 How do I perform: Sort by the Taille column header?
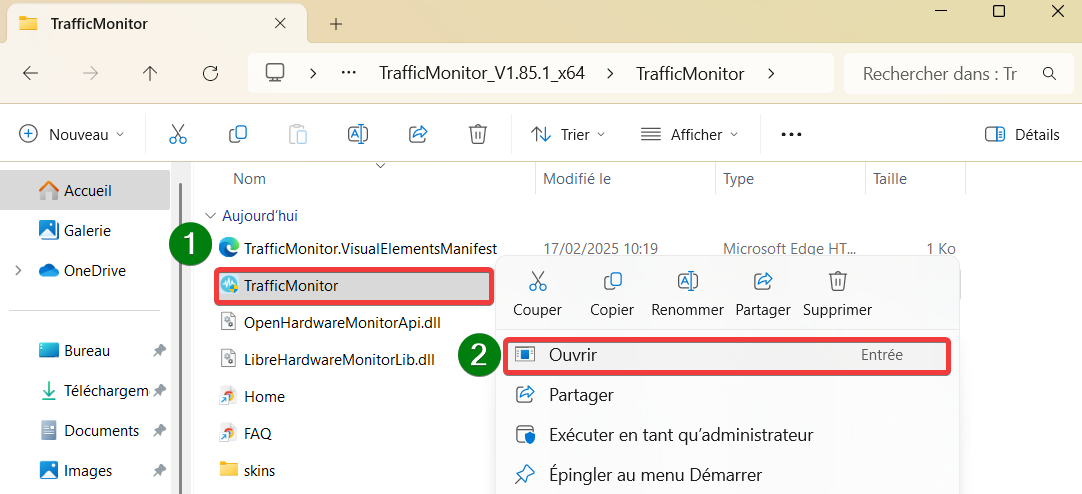point(889,179)
